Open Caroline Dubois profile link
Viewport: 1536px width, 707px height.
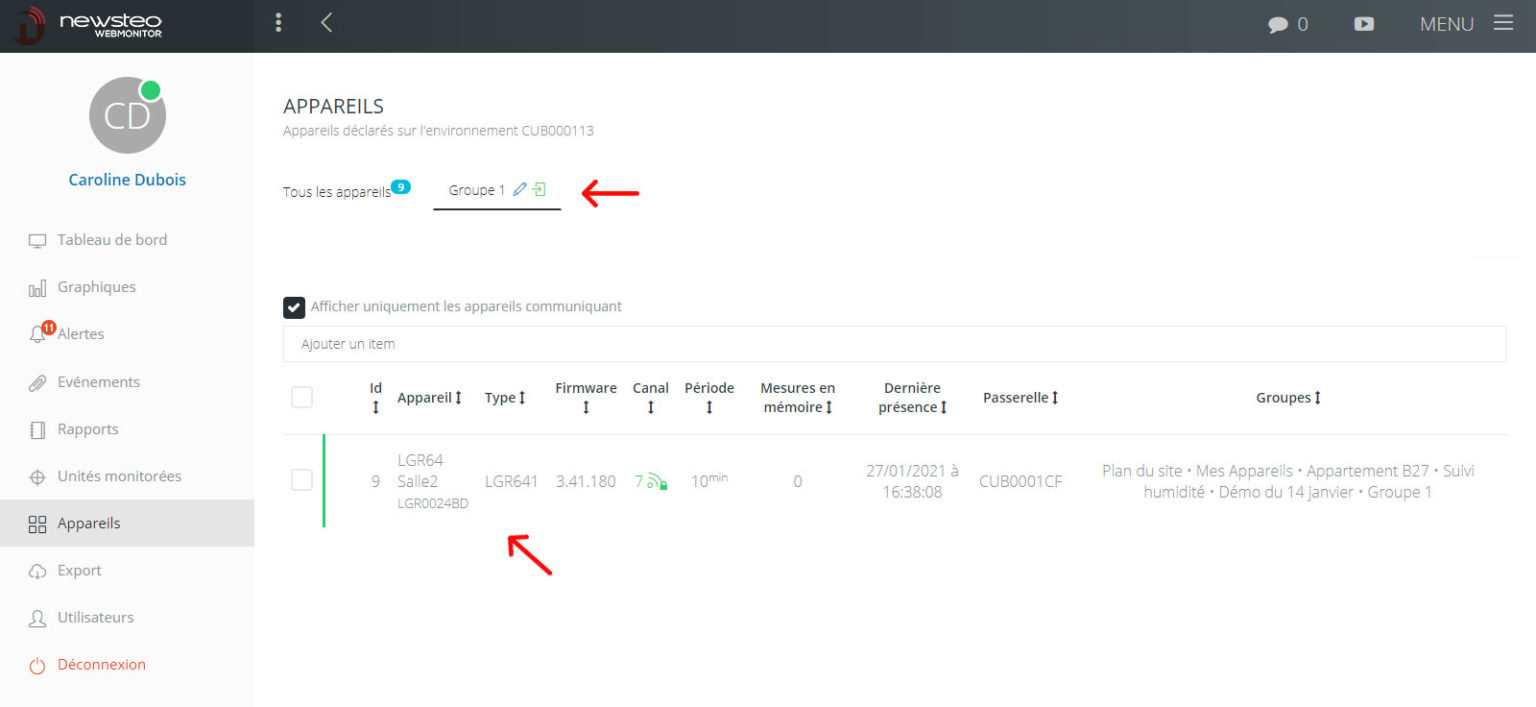[127, 180]
